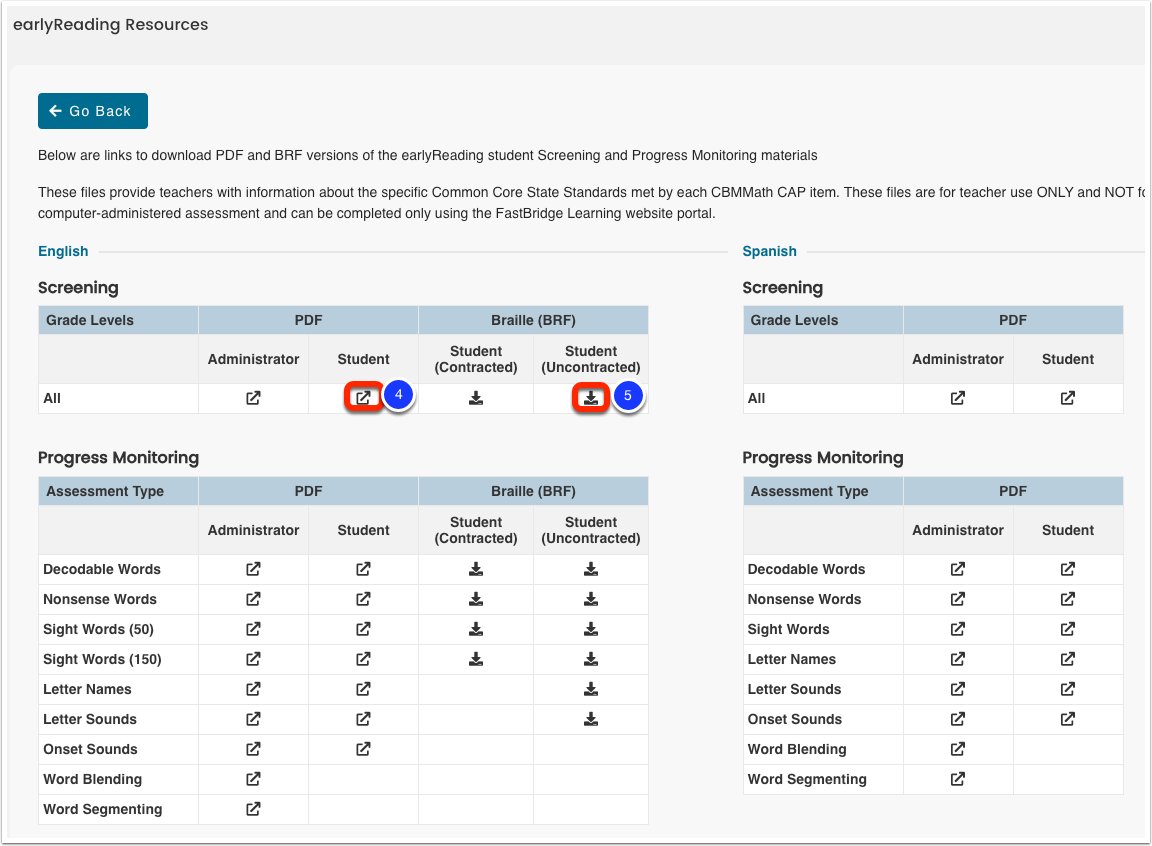Screen dimensions: 1152x846
Task: Open Spanish Onset Sounds Student PDF
Action: (1068, 720)
